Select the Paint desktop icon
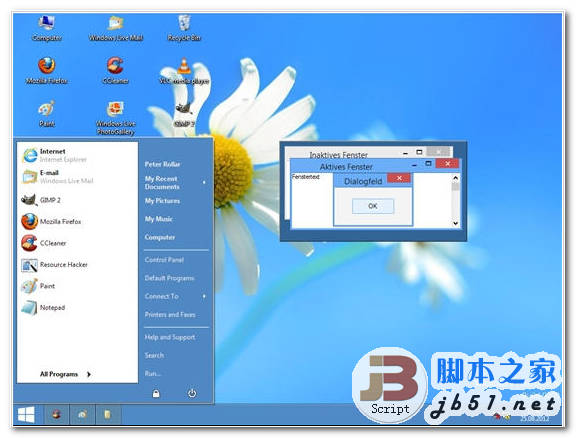Screen dimensions: 576x438 coord(47,114)
